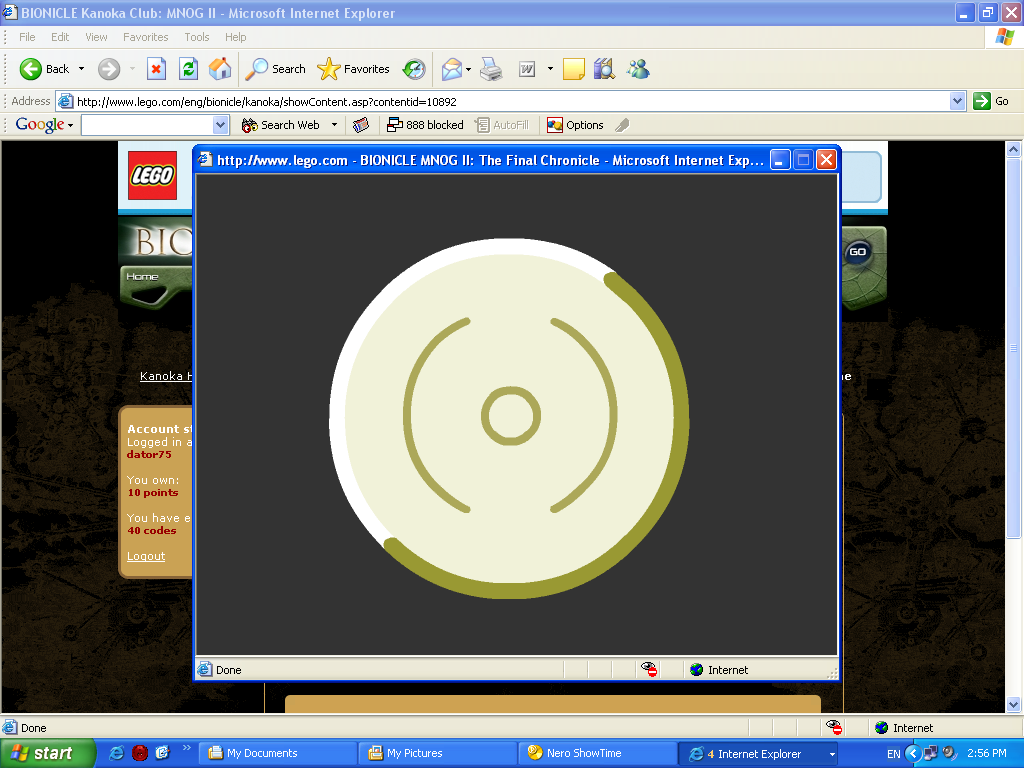
Task: Click the Logout link
Action: pyautogui.click(x=146, y=556)
